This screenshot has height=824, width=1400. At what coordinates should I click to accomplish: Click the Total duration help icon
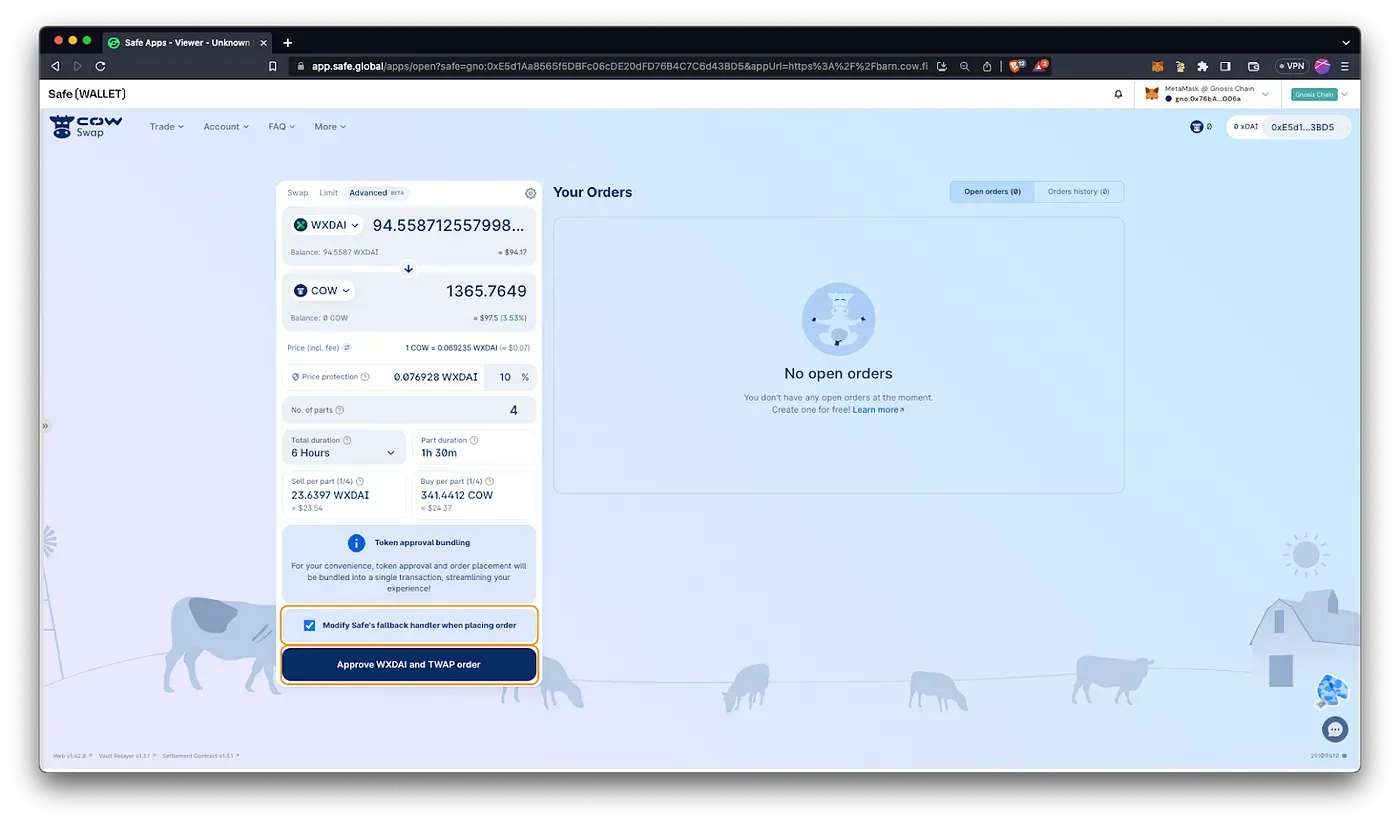[347, 440]
